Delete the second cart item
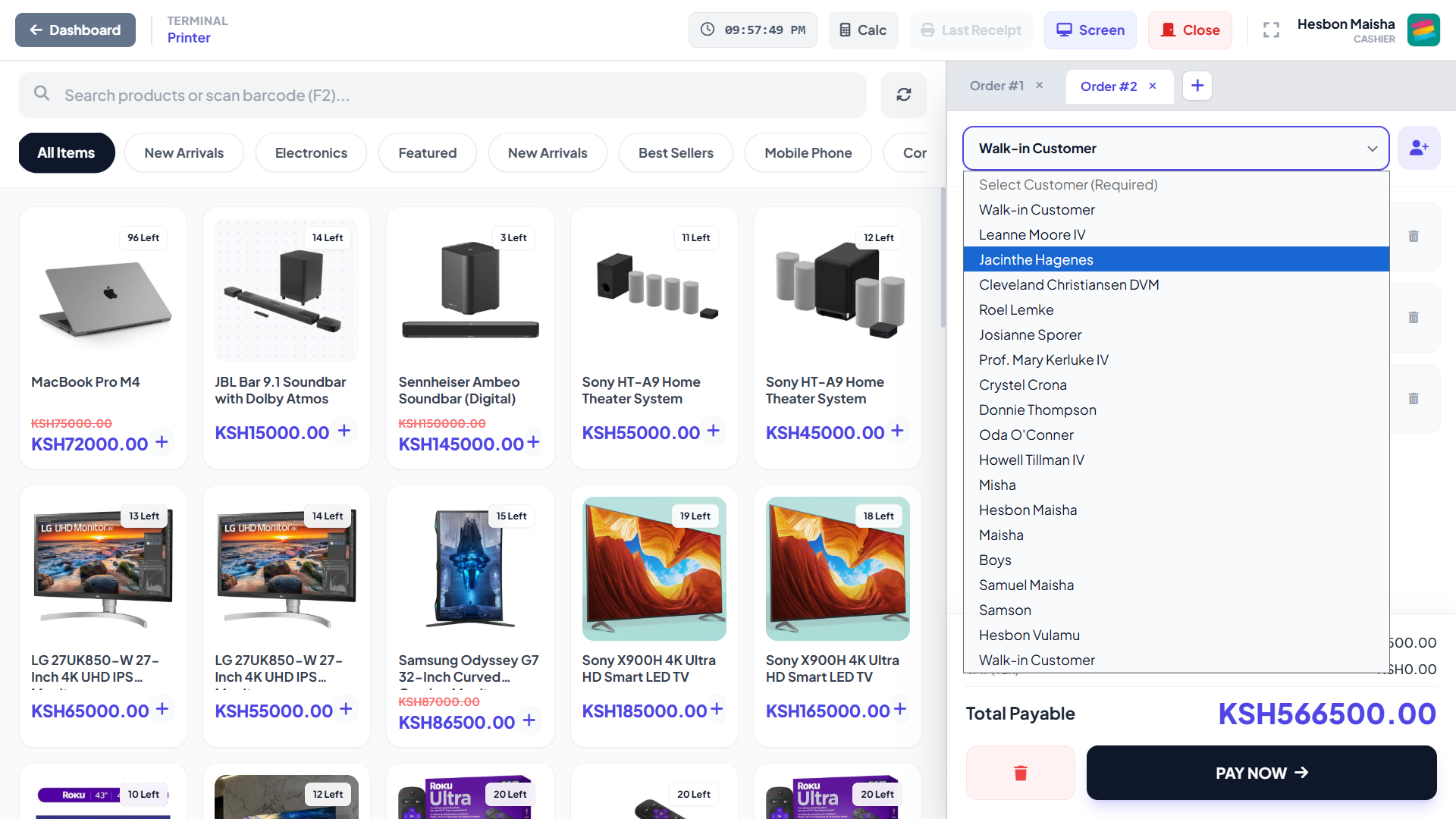1456x819 pixels. (1414, 317)
